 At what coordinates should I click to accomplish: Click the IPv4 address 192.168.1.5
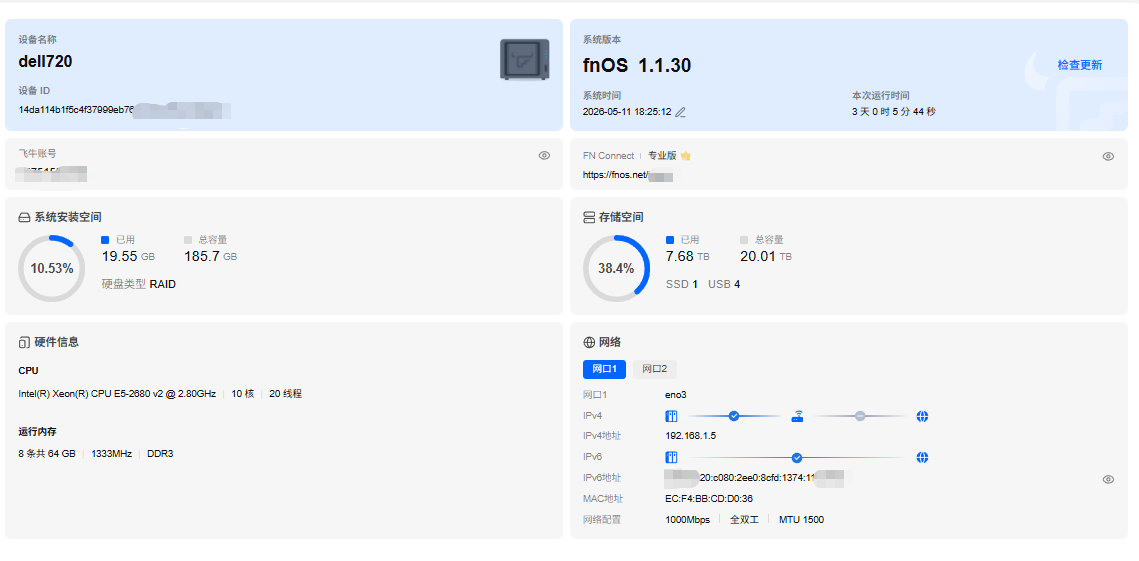[691, 436]
